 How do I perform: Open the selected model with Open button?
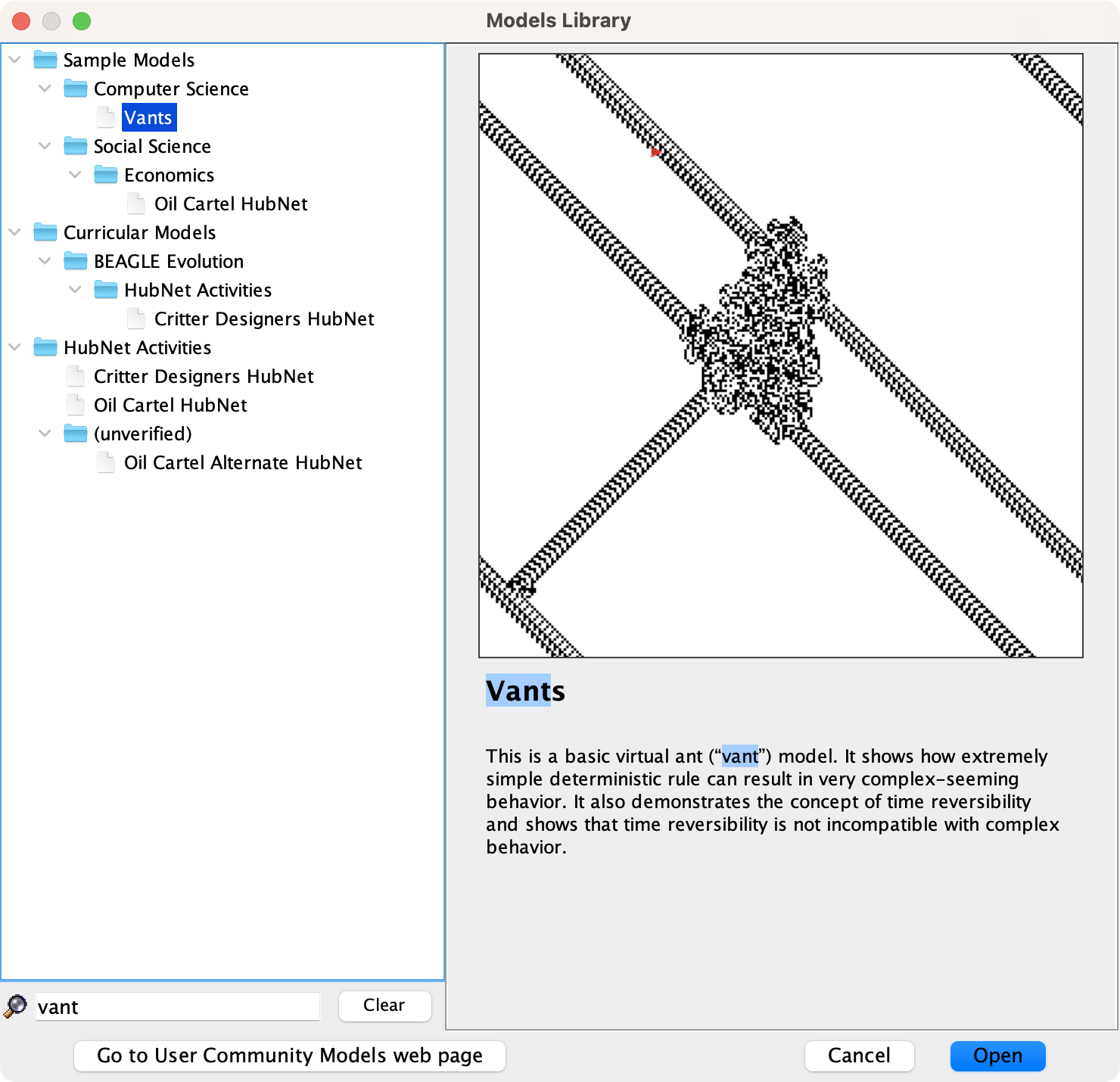[x=997, y=1056]
